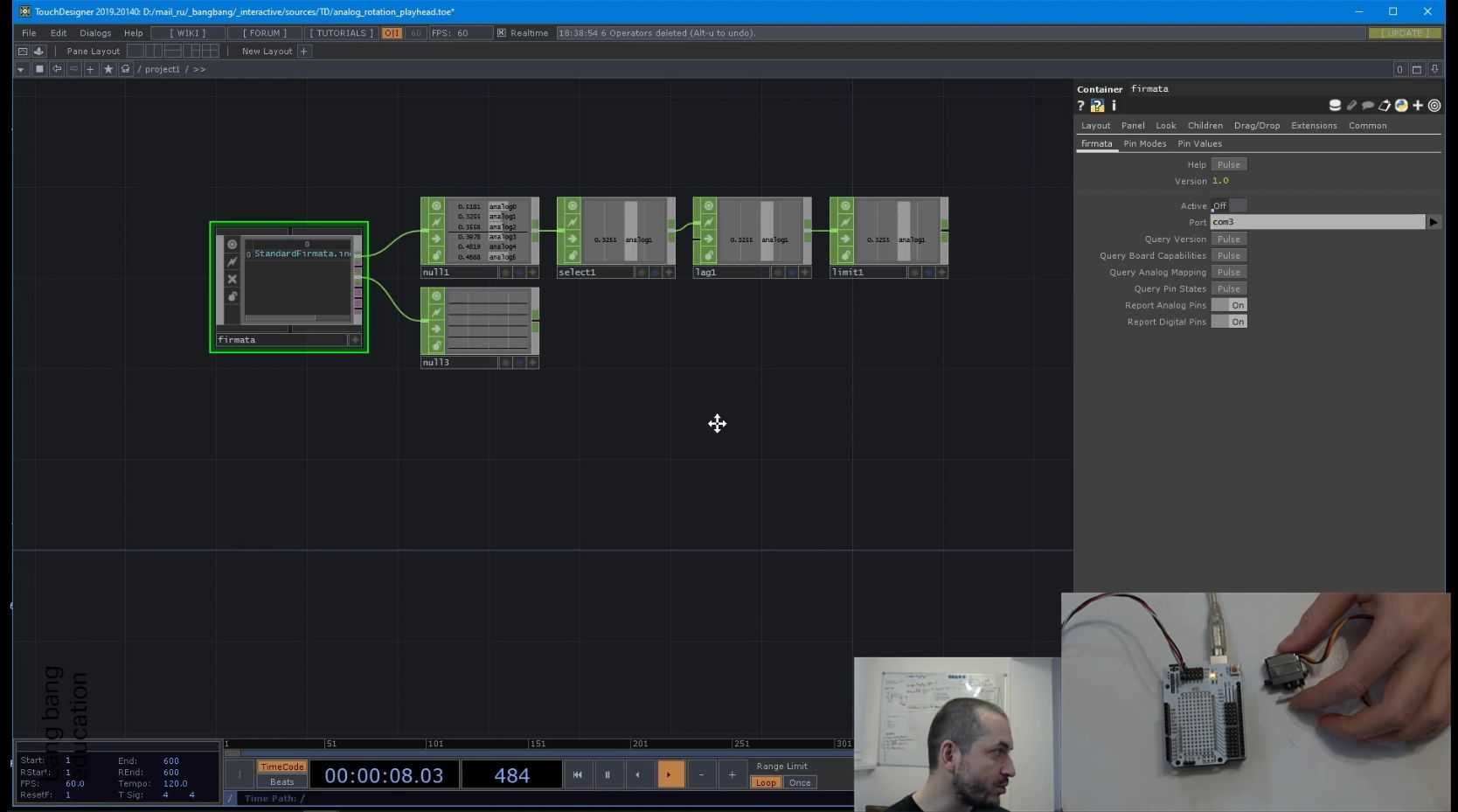Open the Dialogs menu
Screen dimensions: 1458x812
[x=95, y=33]
